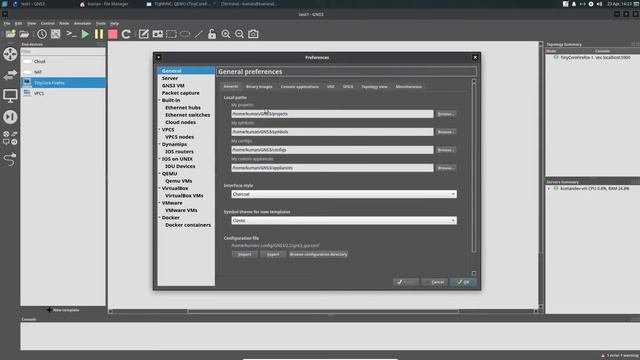Screen dimensions: 640x360
Task: Click Browse next to My symbols path
Action: (446, 132)
